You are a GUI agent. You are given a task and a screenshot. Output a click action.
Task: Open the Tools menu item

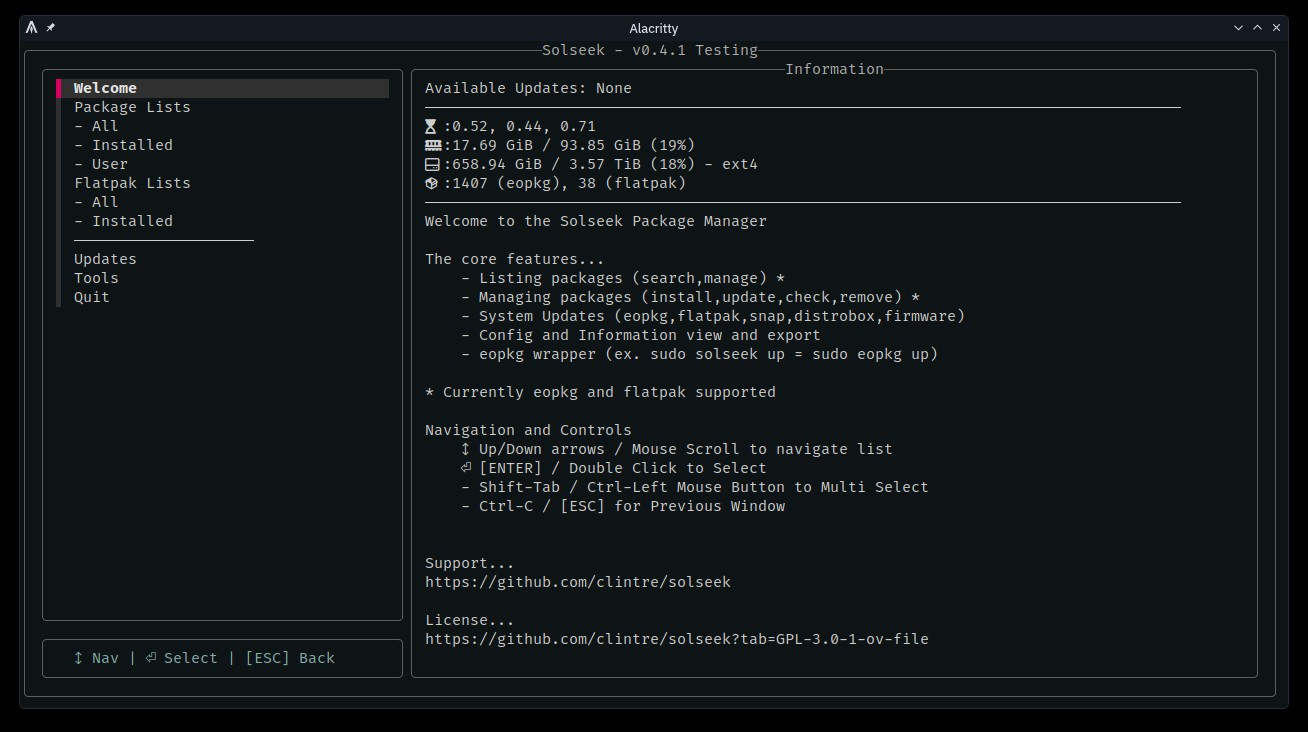pyautogui.click(x=96, y=278)
